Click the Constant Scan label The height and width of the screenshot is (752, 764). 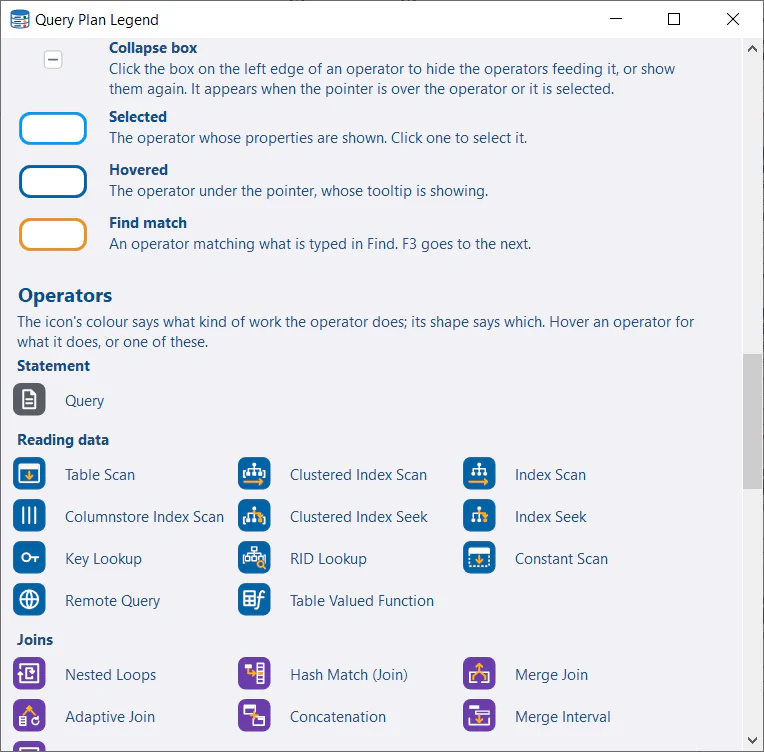(x=561, y=559)
